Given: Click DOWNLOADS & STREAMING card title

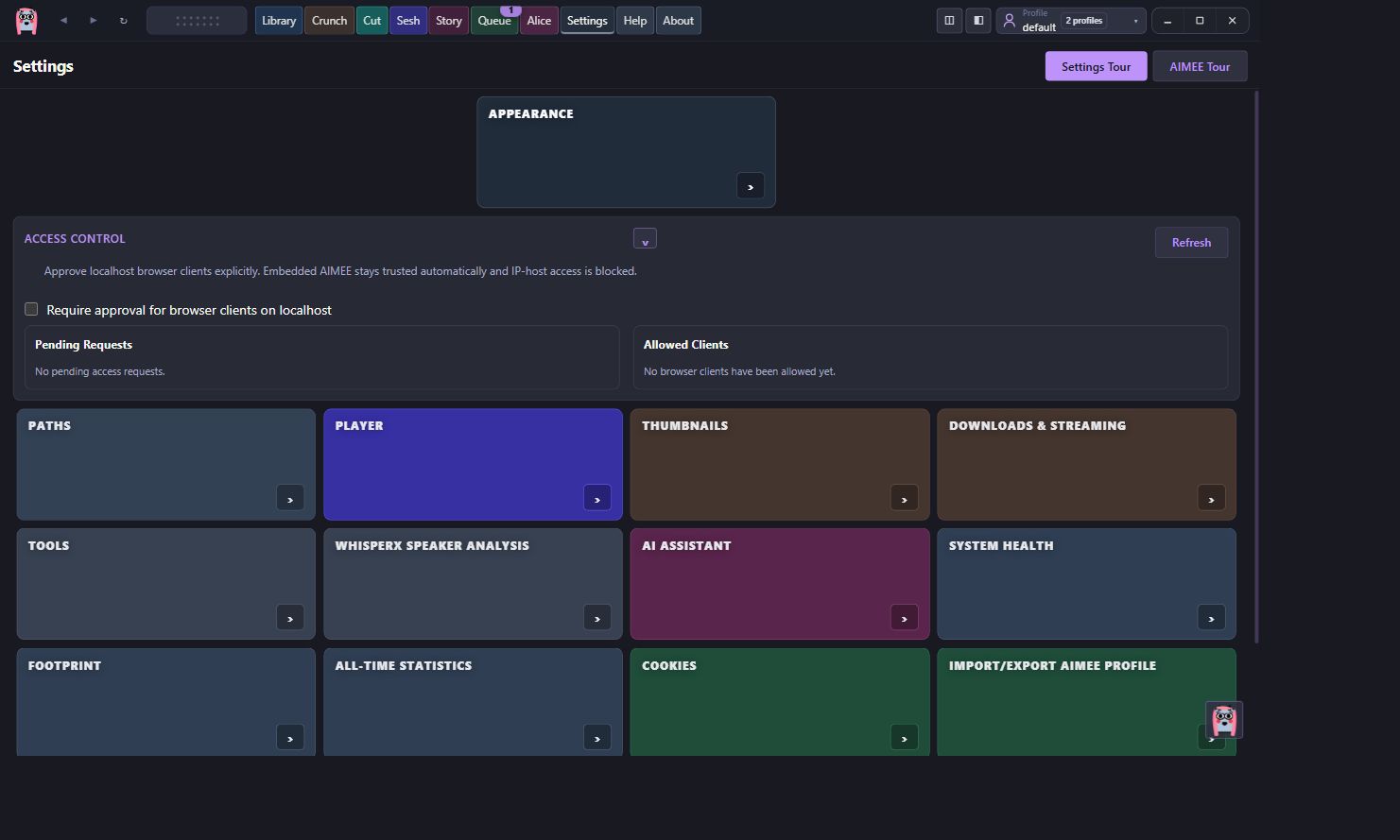Looking at the screenshot, I should pos(1037,425).
